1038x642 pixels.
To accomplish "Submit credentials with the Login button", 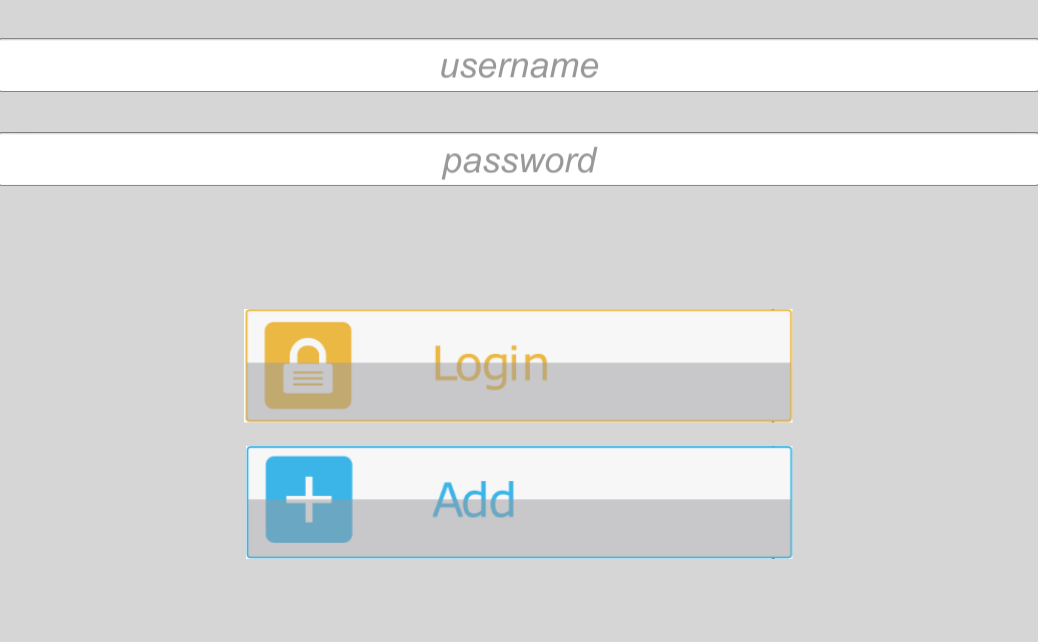I will [518, 365].
